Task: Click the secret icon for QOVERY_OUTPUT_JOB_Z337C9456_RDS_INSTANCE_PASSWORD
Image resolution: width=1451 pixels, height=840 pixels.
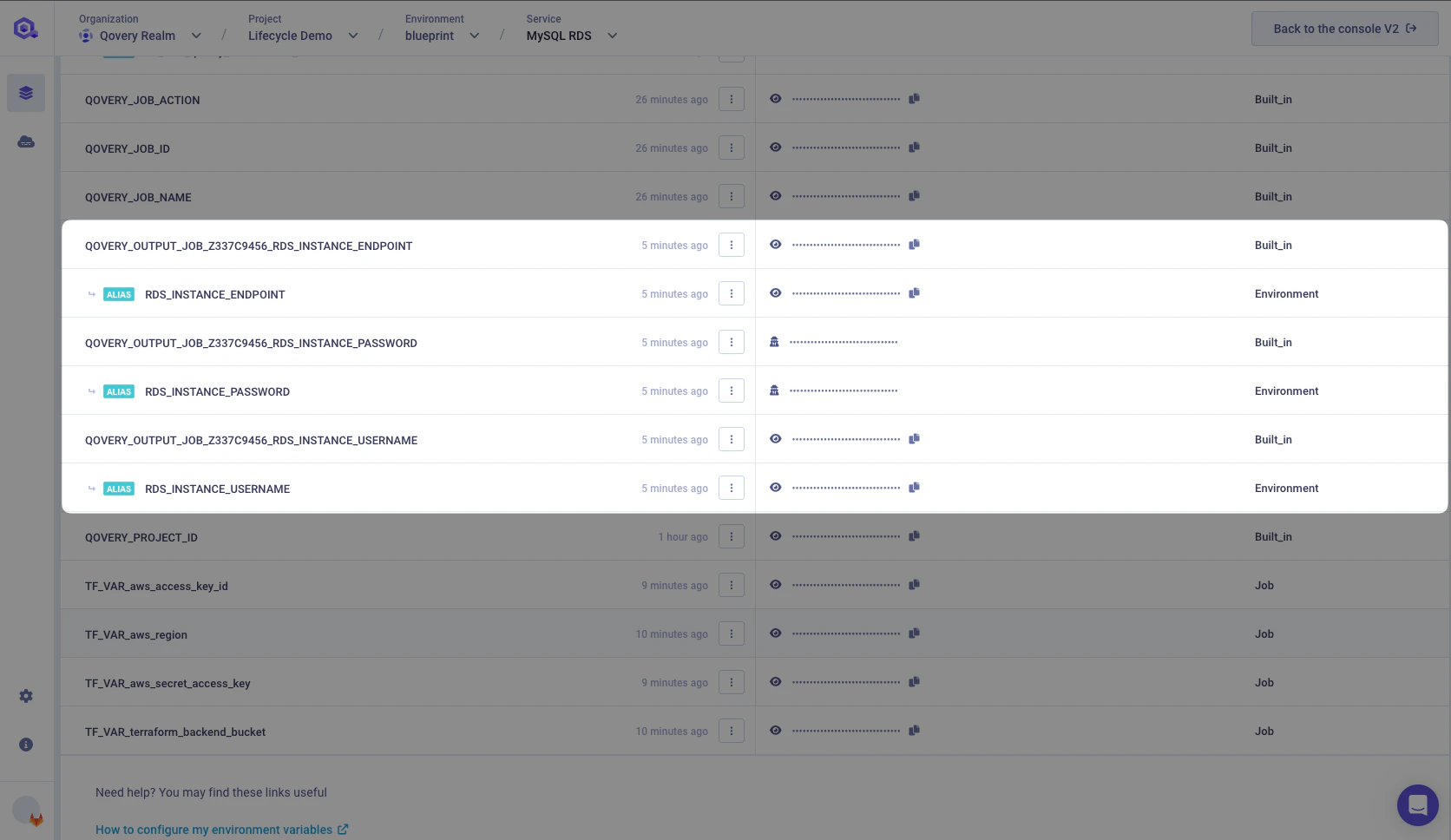Action: click(774, 342)
